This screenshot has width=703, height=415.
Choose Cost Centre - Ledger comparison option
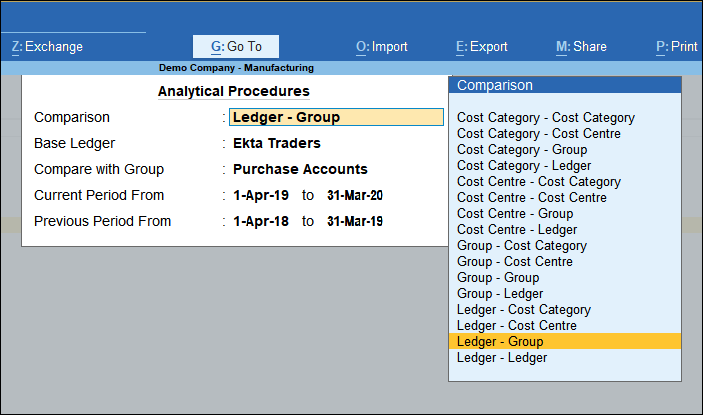click(x=516, y=229)
